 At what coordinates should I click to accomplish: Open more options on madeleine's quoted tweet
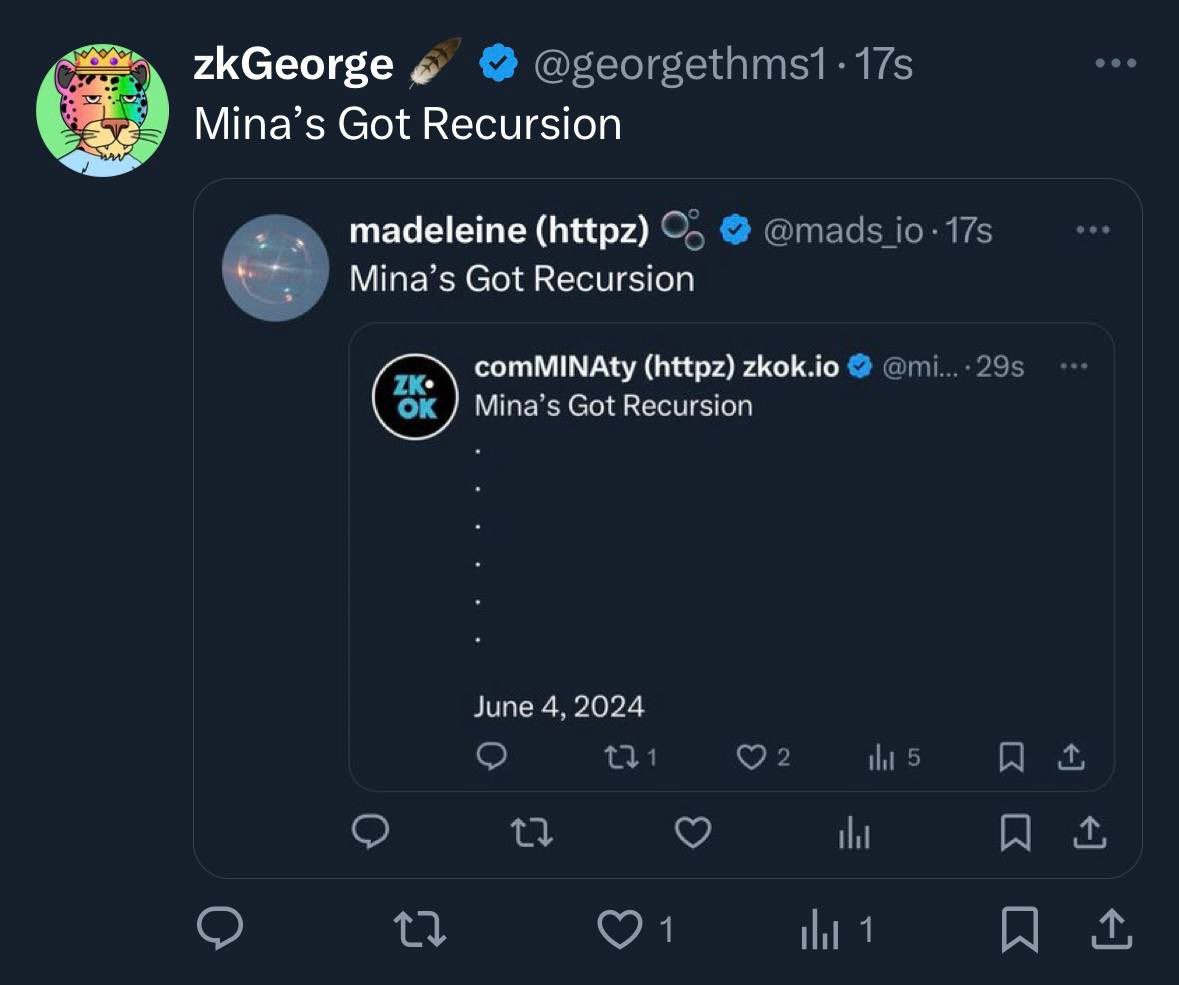[x=1093, y=231]
